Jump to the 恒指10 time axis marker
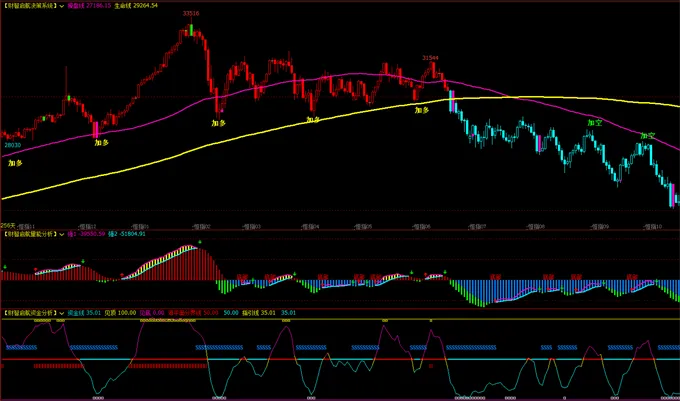 [x=652, y=227]
